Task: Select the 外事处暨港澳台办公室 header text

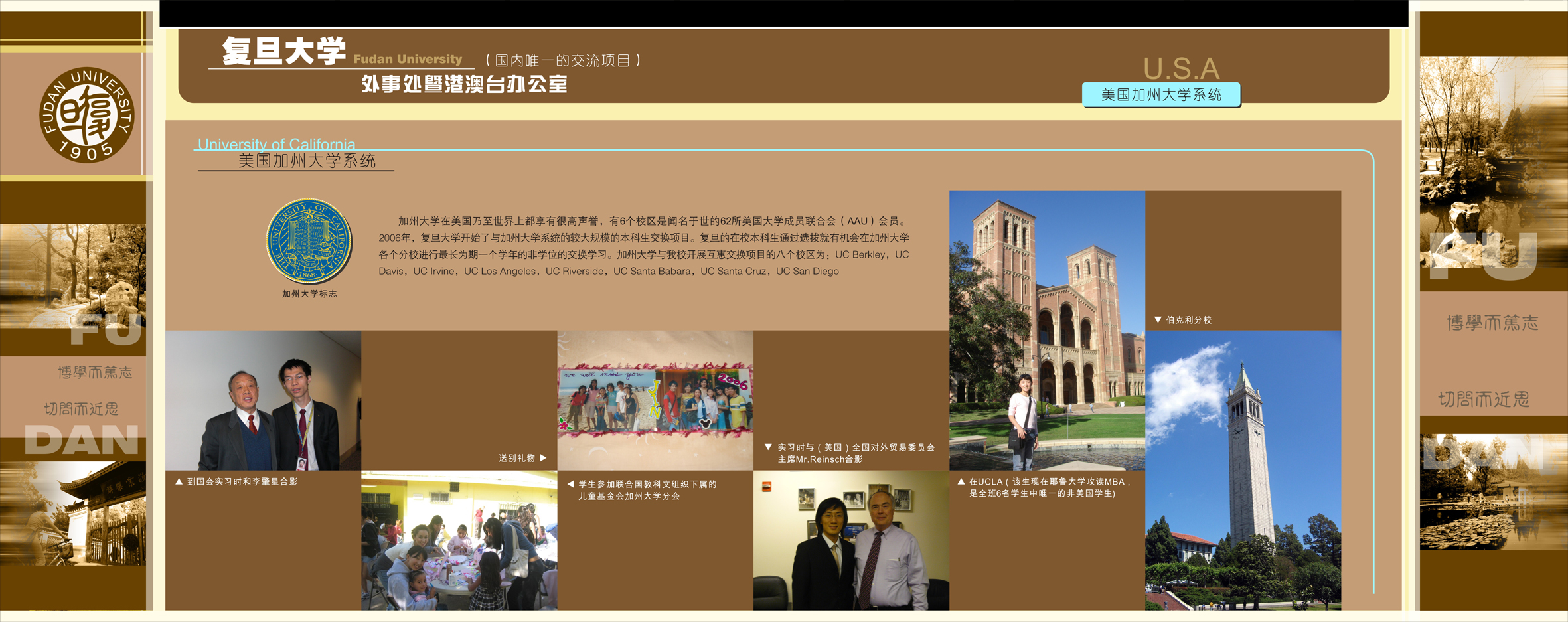Action: click(464, 84)
